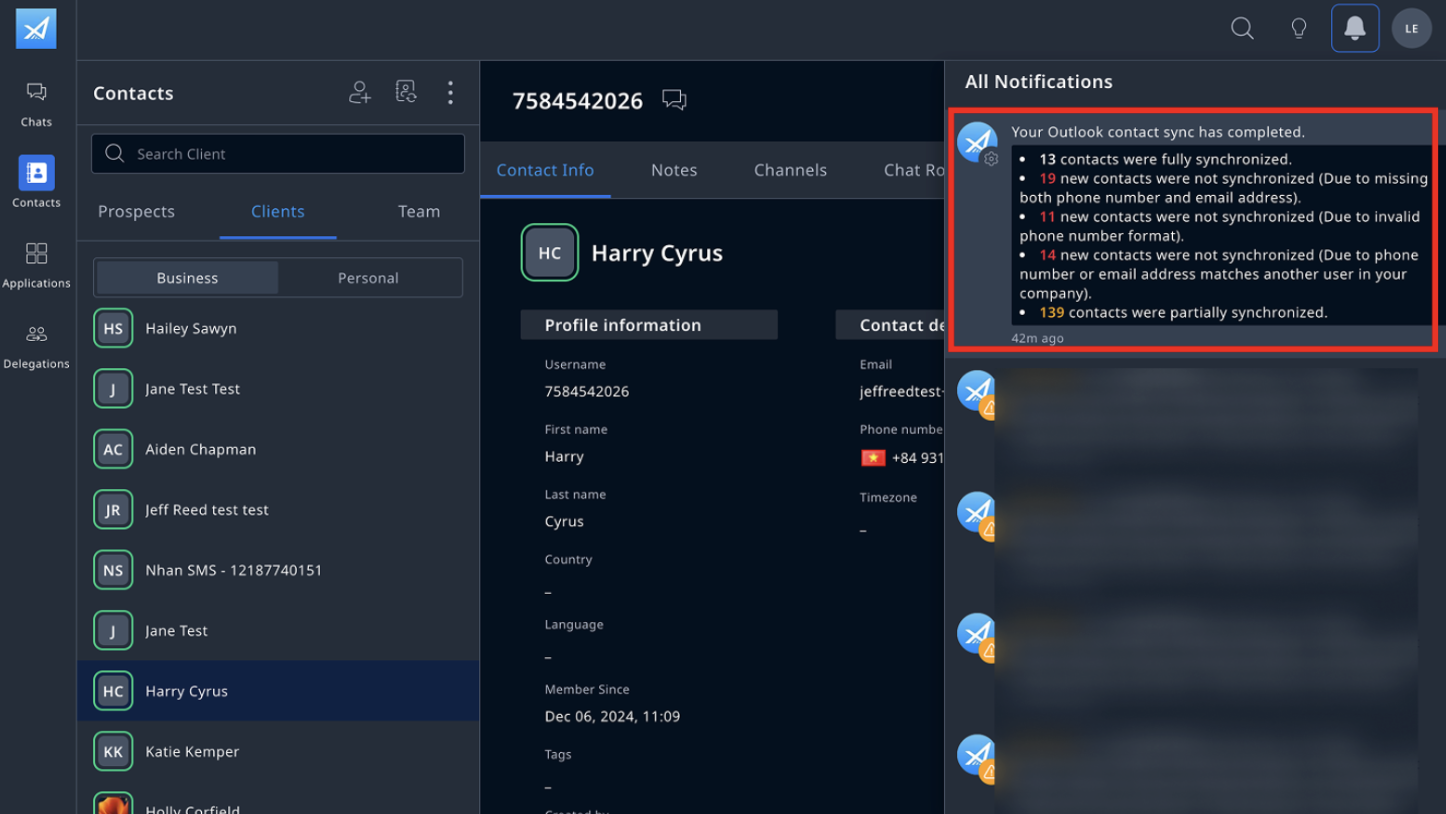Select the Clients tab
Screen dimensions: 1446x814
point(278,212)
